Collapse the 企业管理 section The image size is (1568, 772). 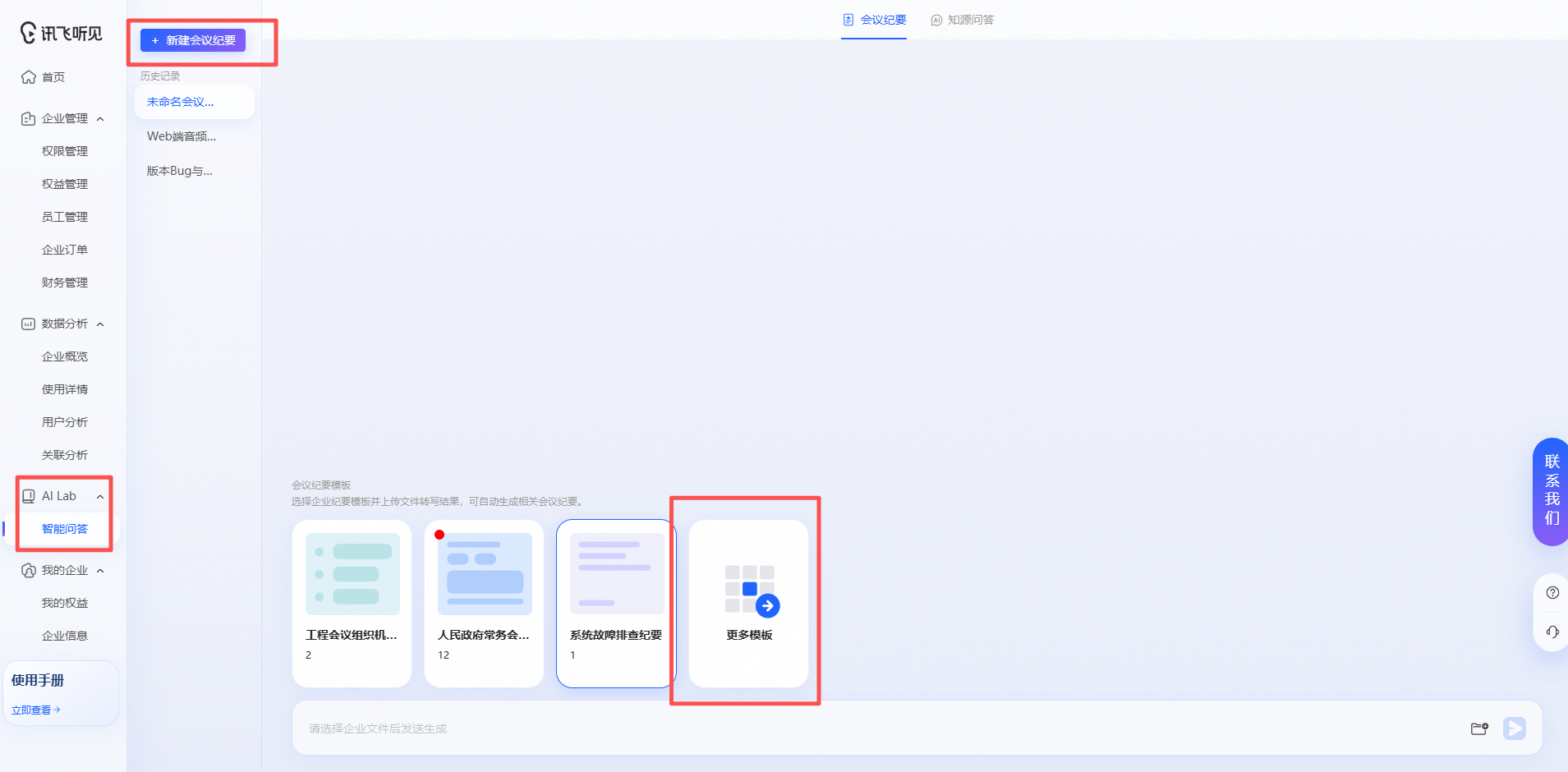[x=100, y=119]
